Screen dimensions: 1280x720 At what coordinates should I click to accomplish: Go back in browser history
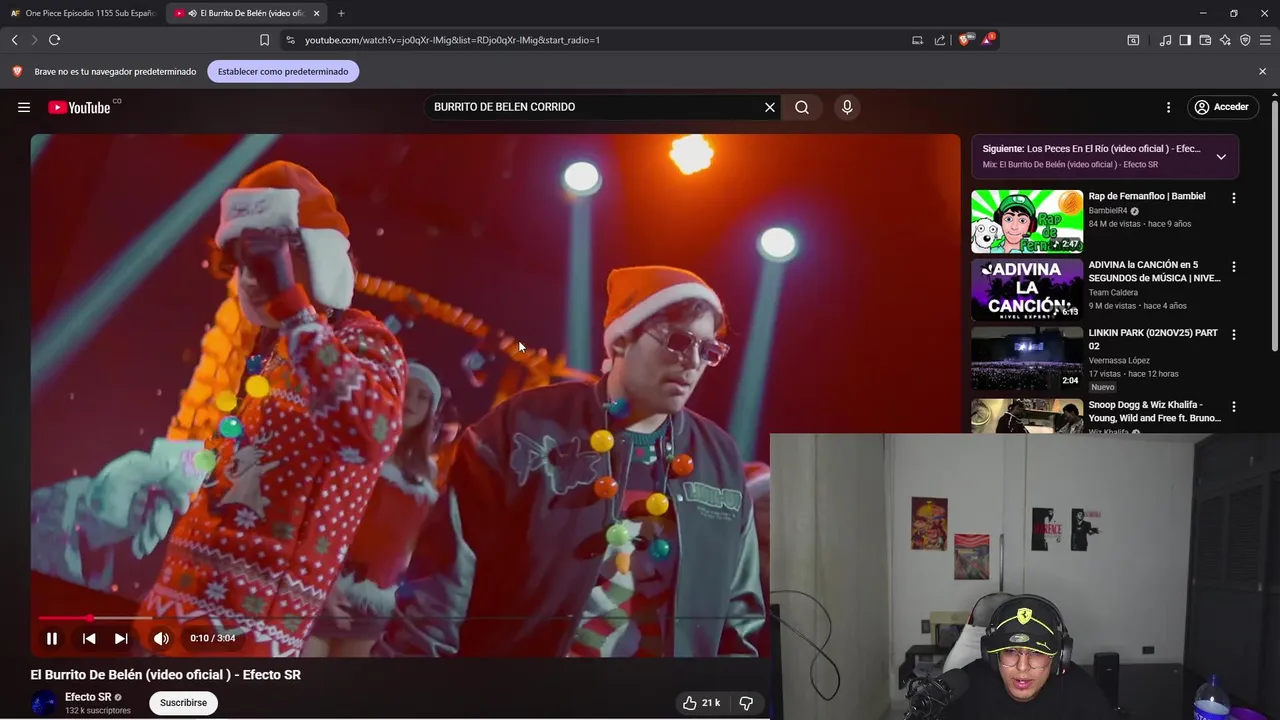click(x=15, y=40)
